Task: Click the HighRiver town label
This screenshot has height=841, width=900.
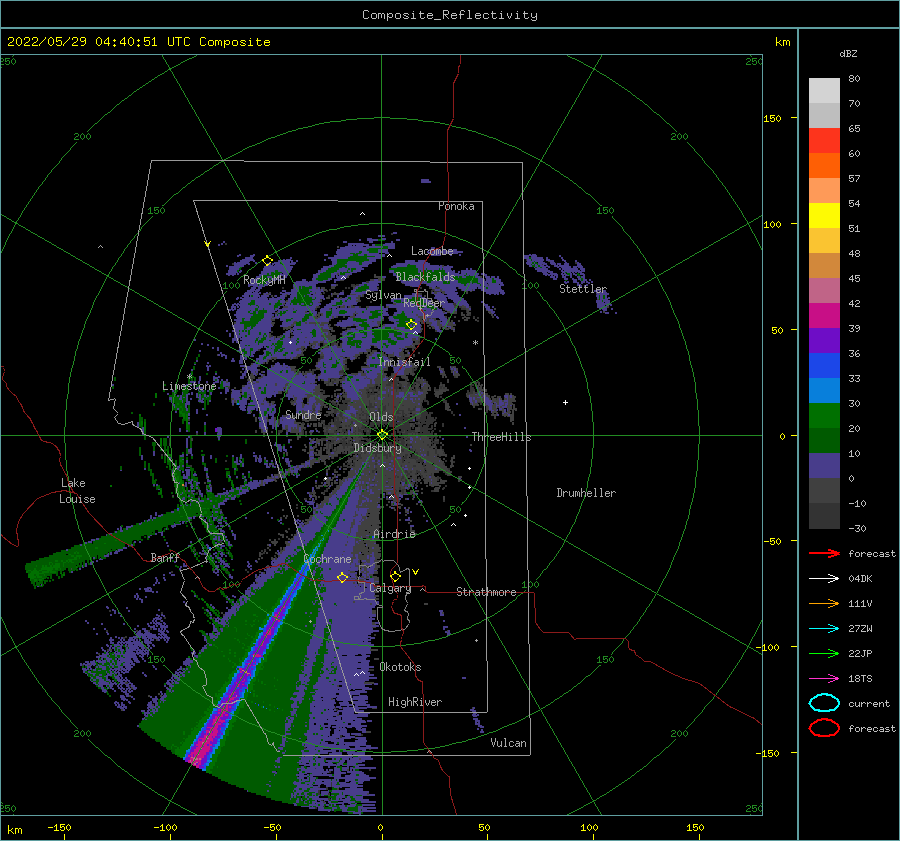Action: pos(415,702)
